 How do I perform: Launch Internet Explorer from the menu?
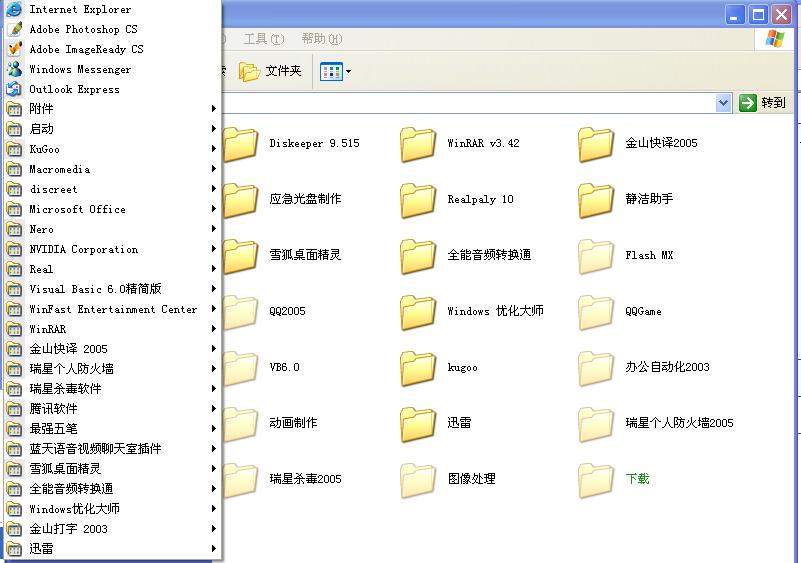tap(112, 9)
